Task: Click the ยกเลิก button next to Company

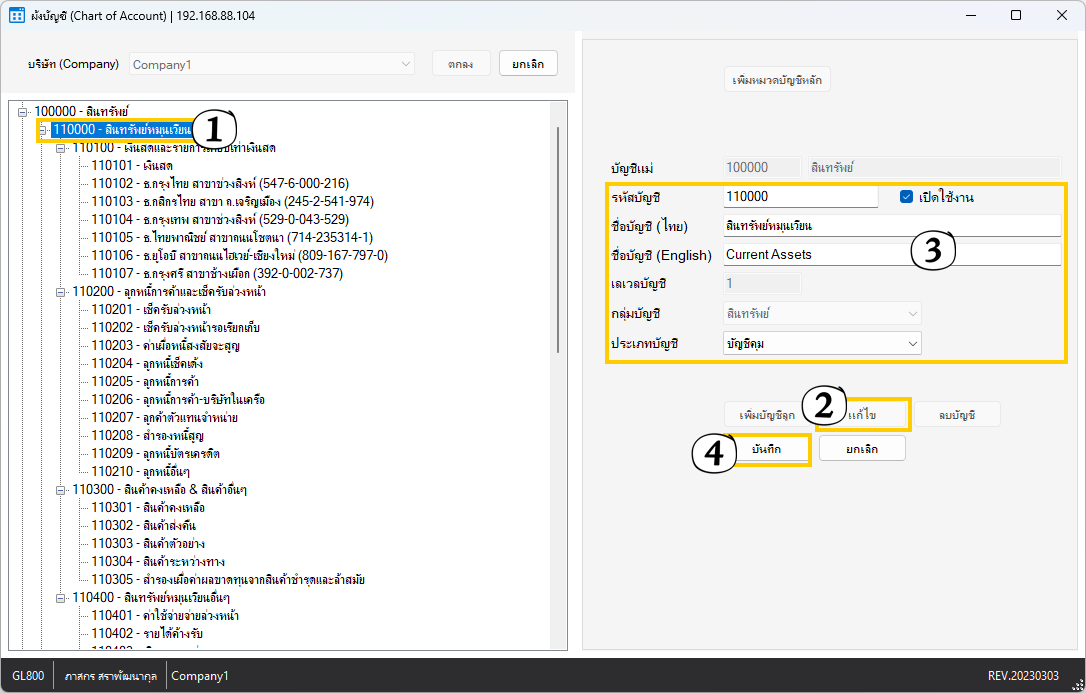Action: (527, 64)
